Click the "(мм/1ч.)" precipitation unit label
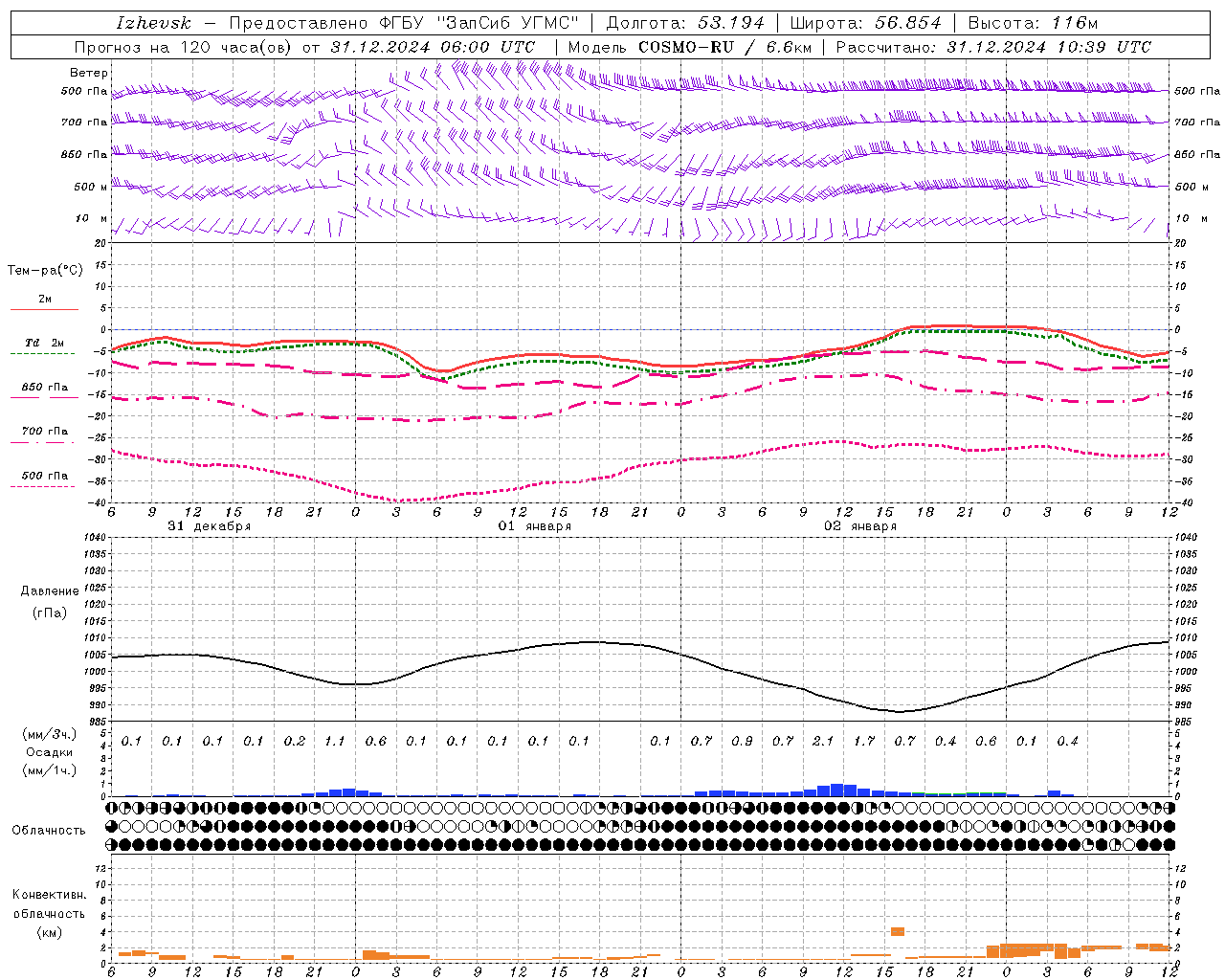Image resolution: width=1225 pixels, height=980 pixels. pos(50,770)
